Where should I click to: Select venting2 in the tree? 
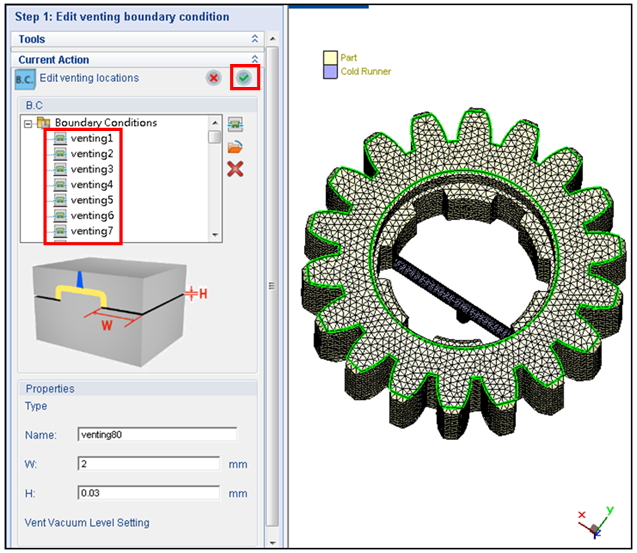(92, 154)
